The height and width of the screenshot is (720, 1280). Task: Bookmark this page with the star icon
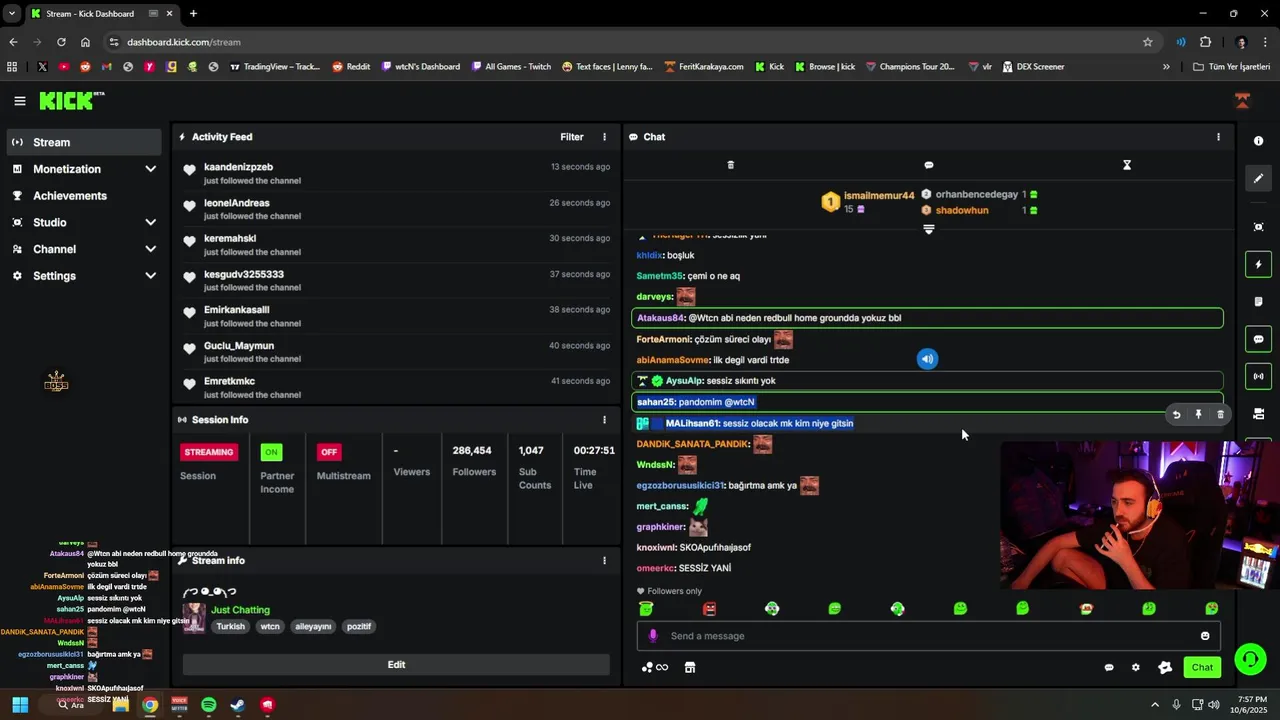(1148, 42)
